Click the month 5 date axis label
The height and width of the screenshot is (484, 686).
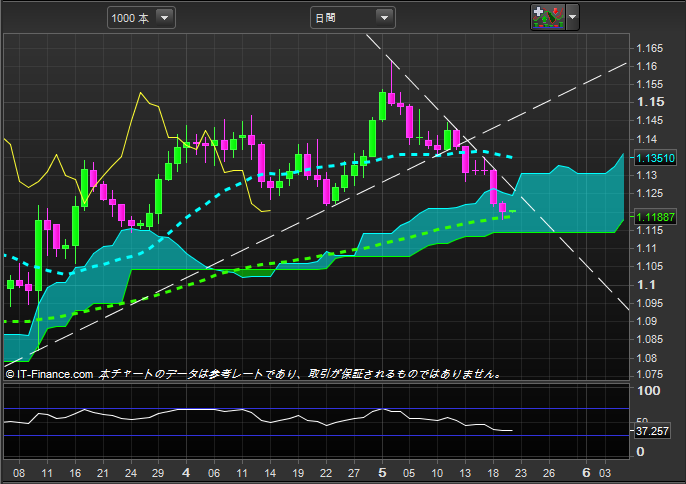[382, 473]
